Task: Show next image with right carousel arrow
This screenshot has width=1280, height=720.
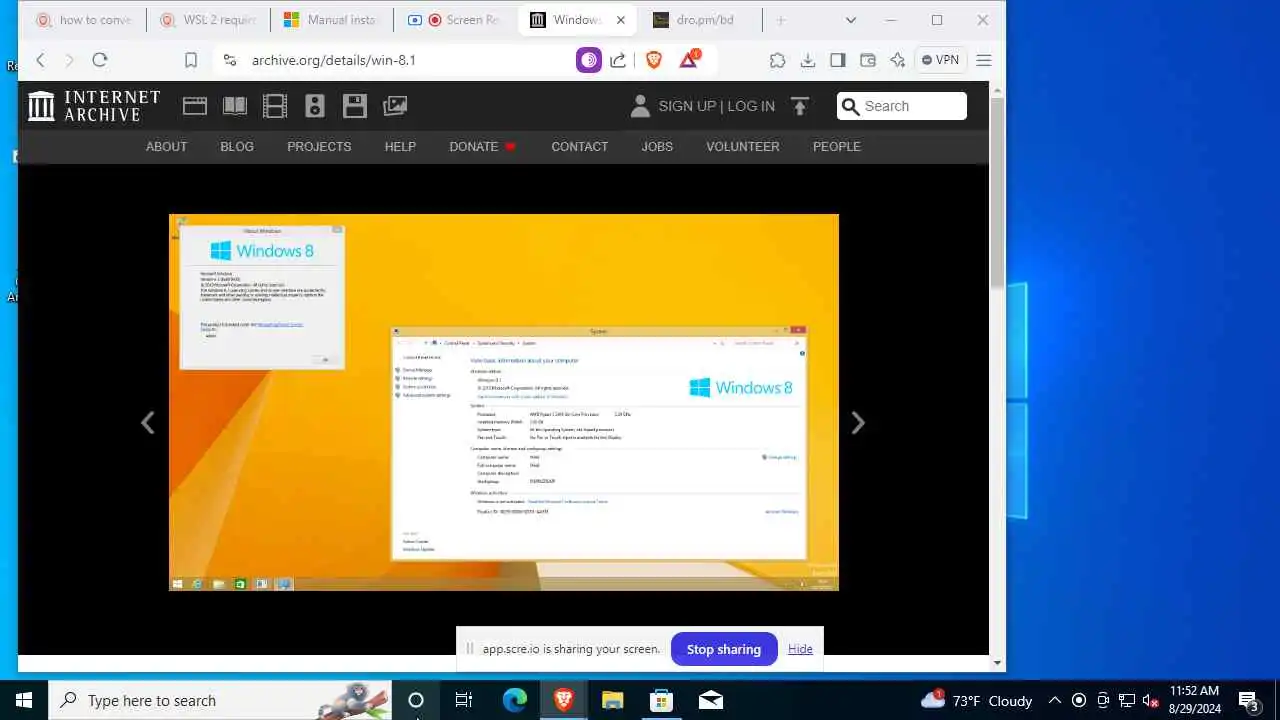Action: (858, 423)
